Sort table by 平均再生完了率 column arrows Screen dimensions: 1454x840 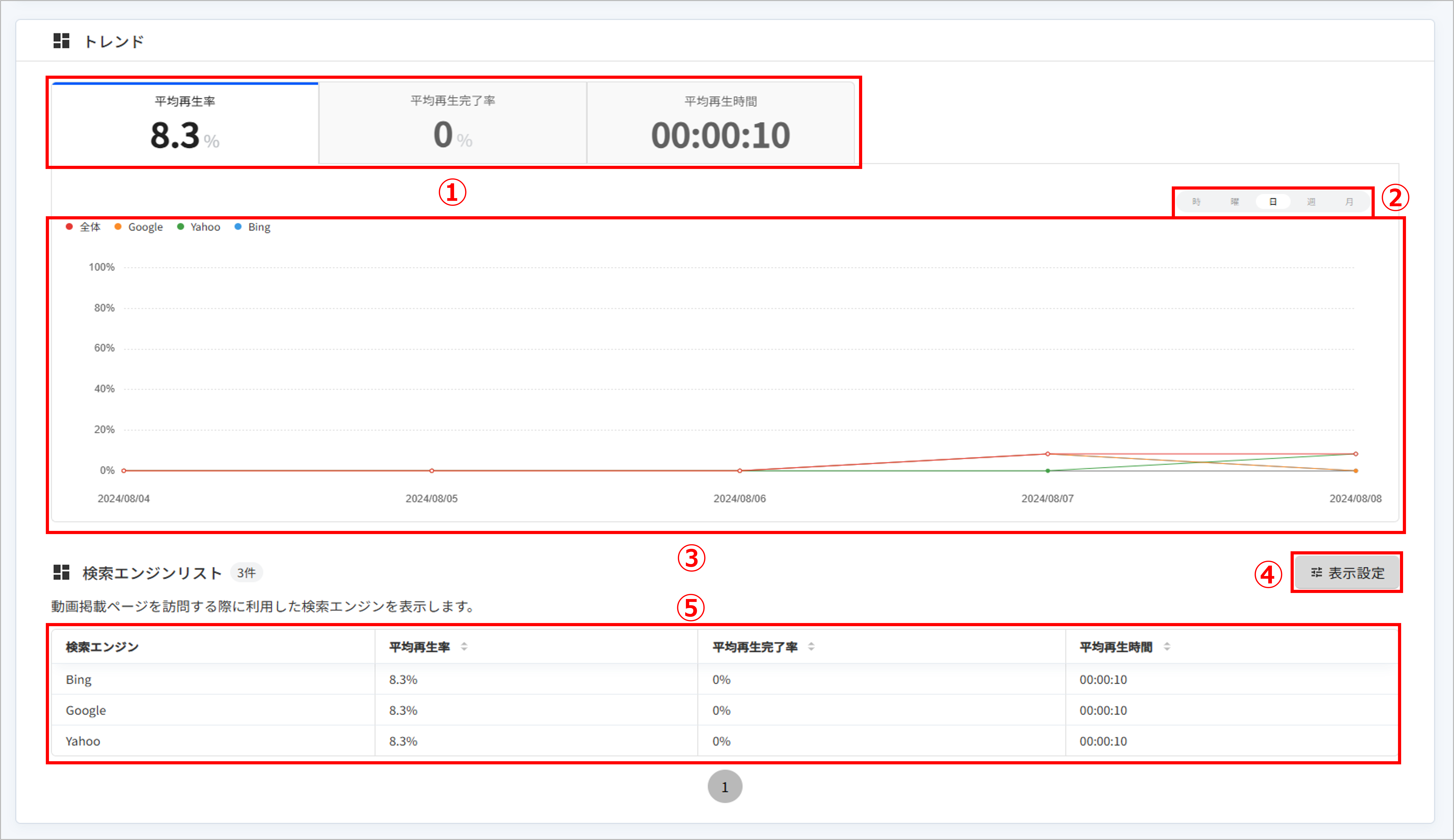pyautogui.click(x=811, y=647)
